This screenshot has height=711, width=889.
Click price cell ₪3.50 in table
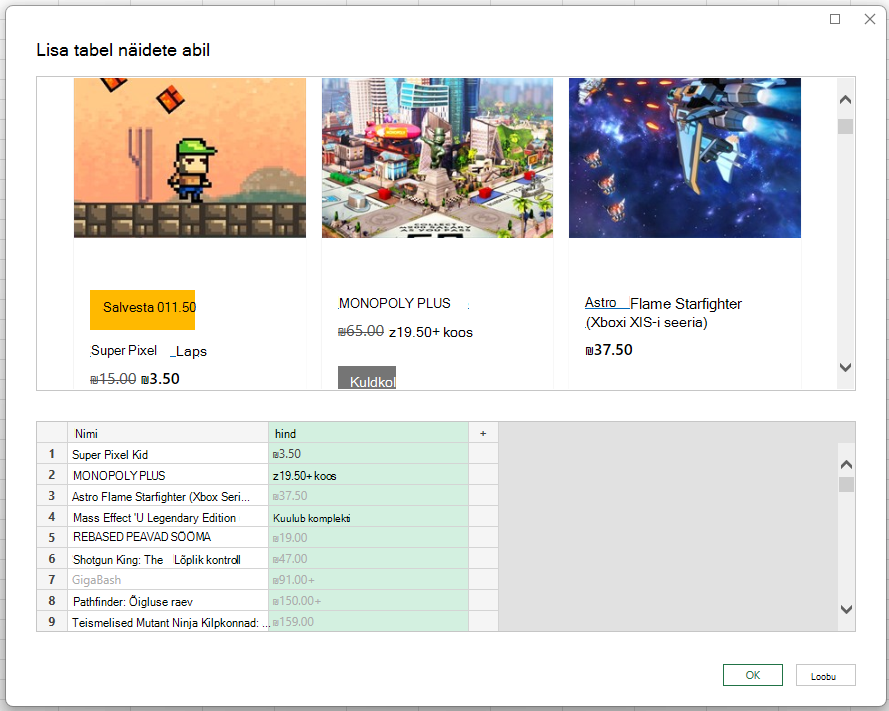(x=369, y=454)
